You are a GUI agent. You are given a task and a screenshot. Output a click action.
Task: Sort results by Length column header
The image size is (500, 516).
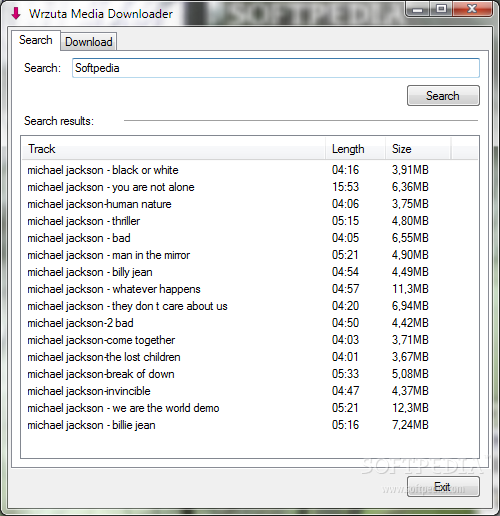355,149
